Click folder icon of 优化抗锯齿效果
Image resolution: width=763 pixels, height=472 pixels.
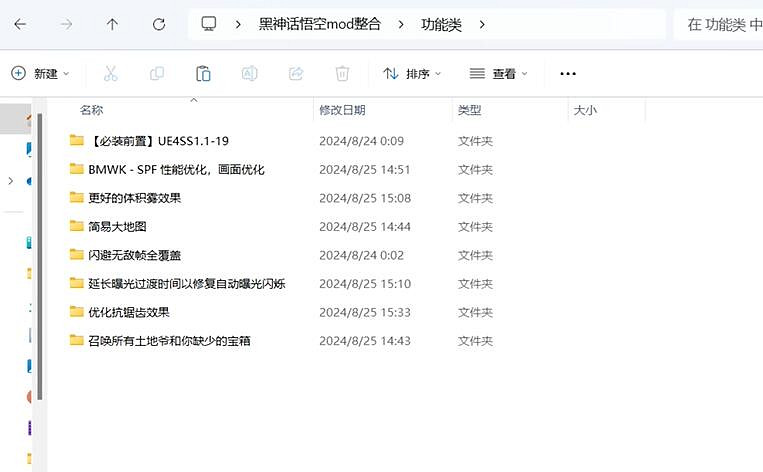[x=76, y=312]
